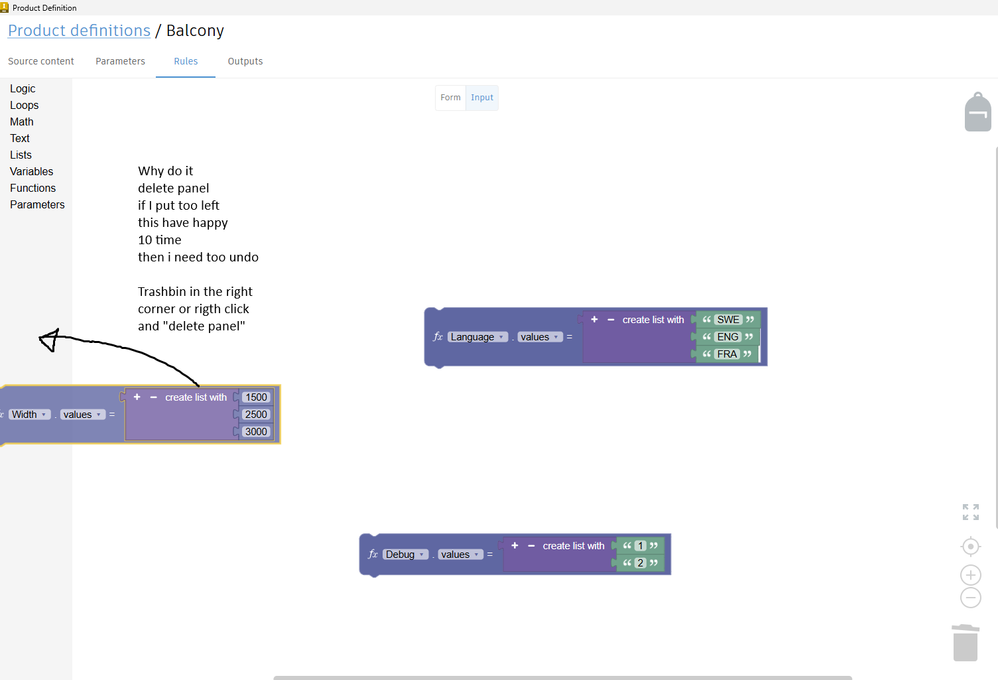Image resolution: width=998 pixels, height=680 pixels.
Task: Edit the FRA text value
Action: pyautogui.click(x=727, y=354)
